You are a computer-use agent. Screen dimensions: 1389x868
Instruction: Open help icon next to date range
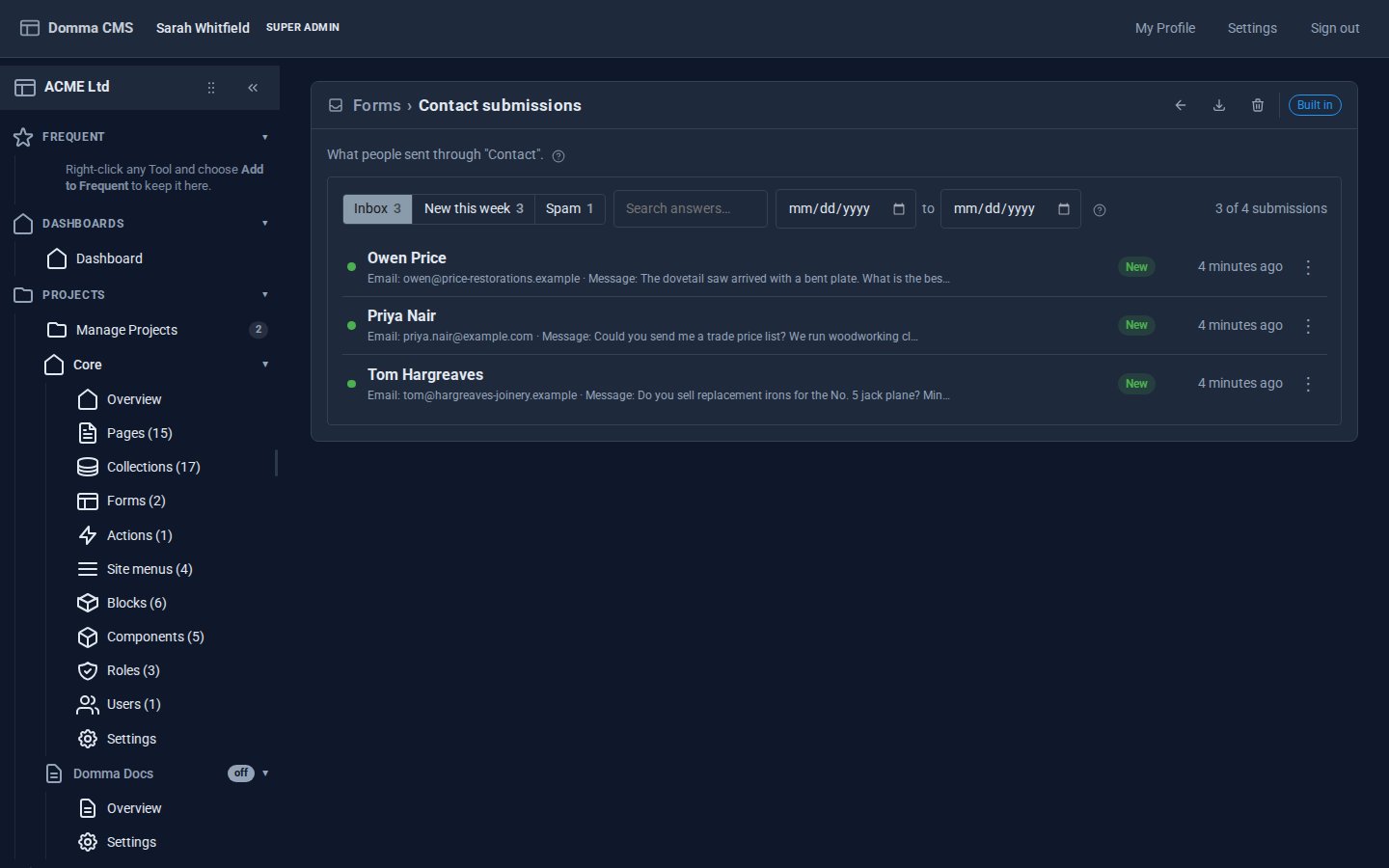pos(1100,210)
